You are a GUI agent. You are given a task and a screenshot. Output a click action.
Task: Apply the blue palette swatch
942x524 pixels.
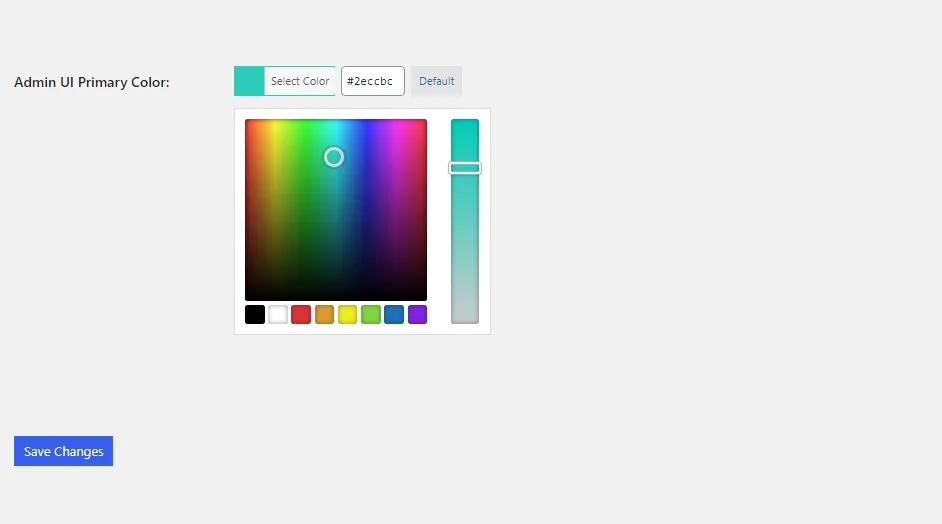(394, 314)
